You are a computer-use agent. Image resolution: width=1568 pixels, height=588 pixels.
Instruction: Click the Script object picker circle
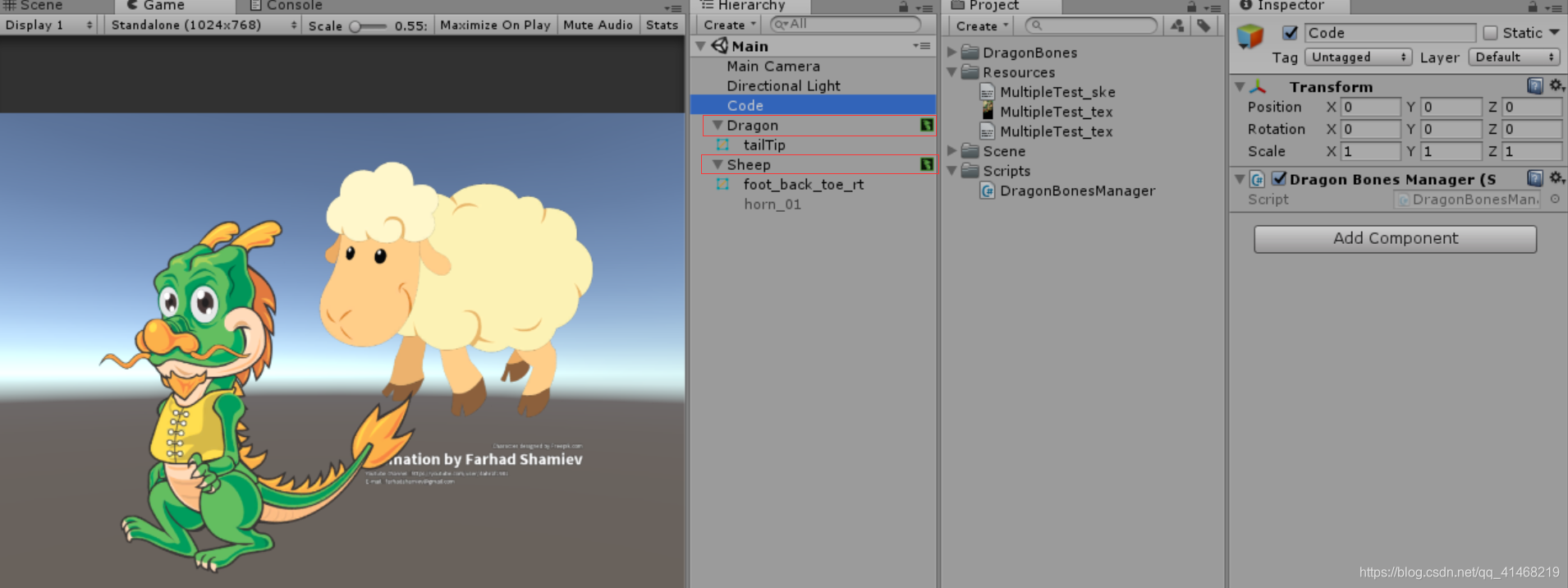(1555, 199)
